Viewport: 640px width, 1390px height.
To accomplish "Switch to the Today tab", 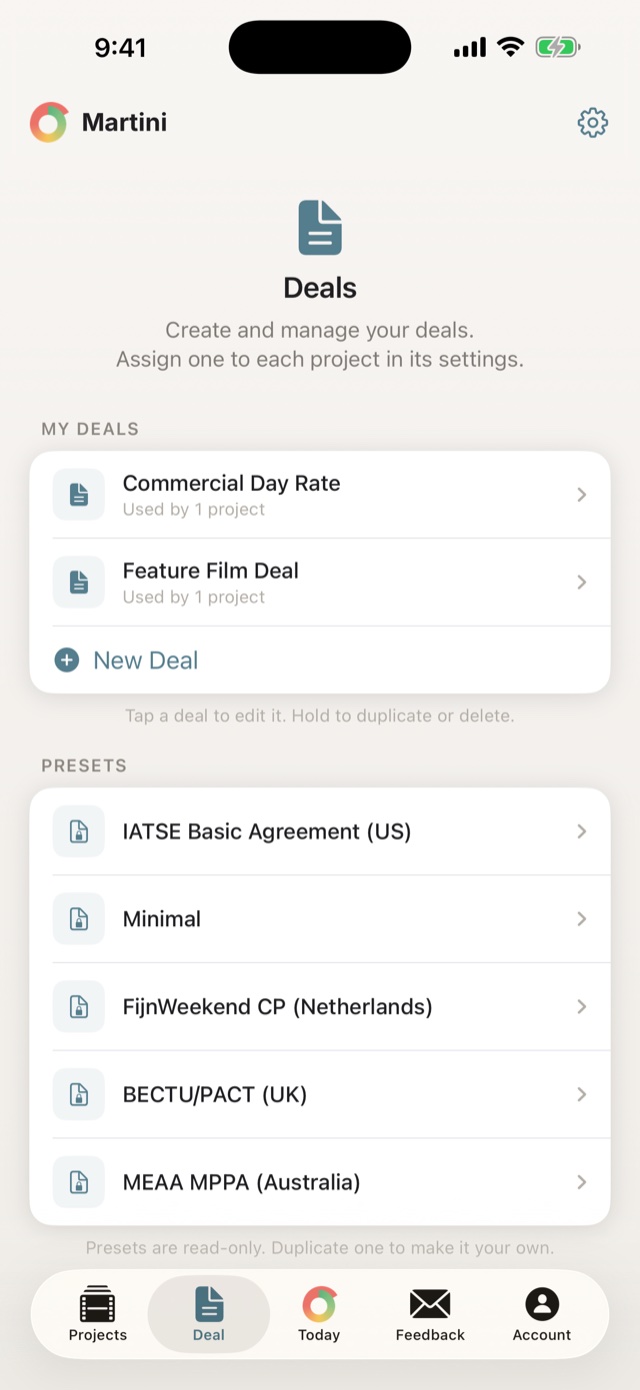I will [319, 1314].
